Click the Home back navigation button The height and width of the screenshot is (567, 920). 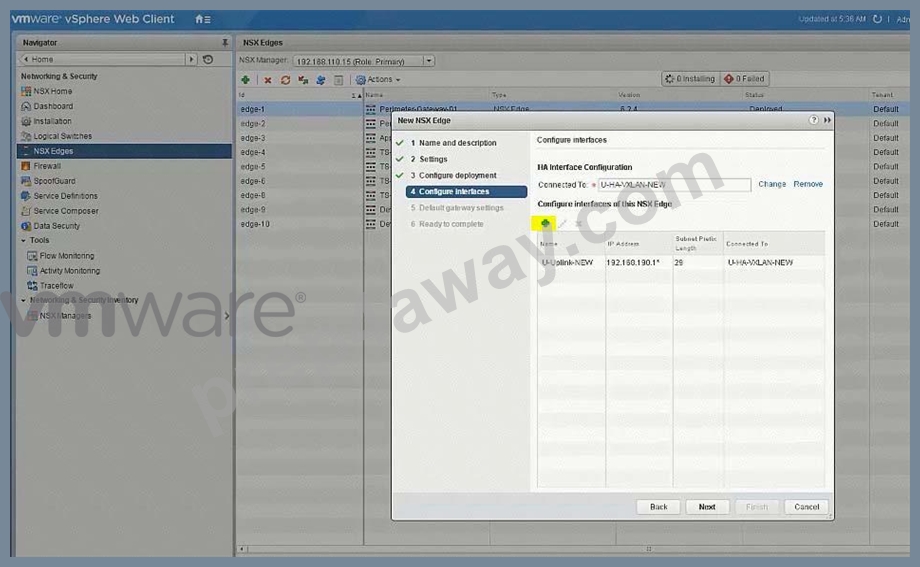(101, 59)
